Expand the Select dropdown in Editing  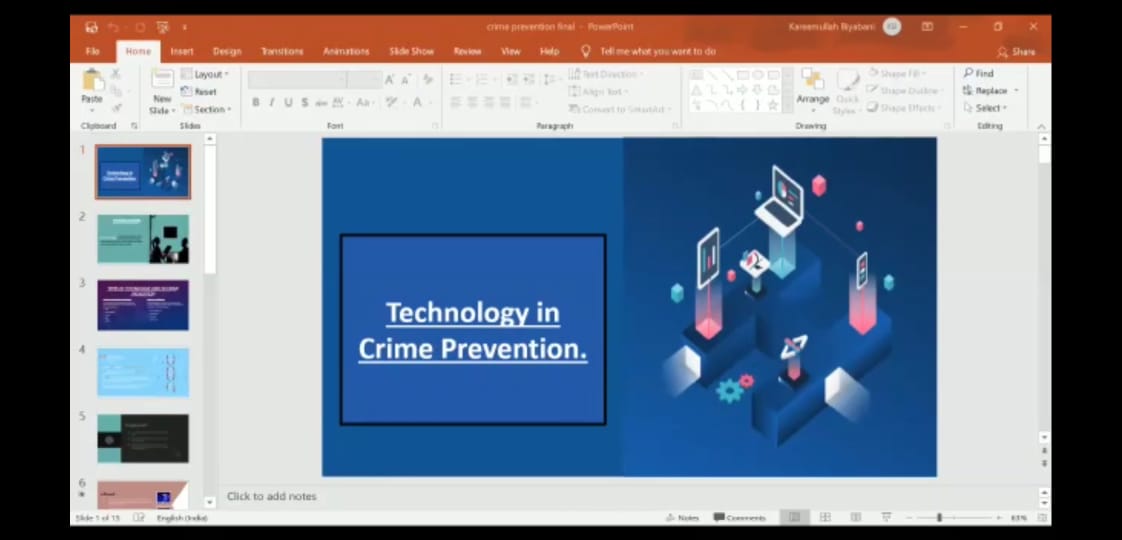pos(985,108)
